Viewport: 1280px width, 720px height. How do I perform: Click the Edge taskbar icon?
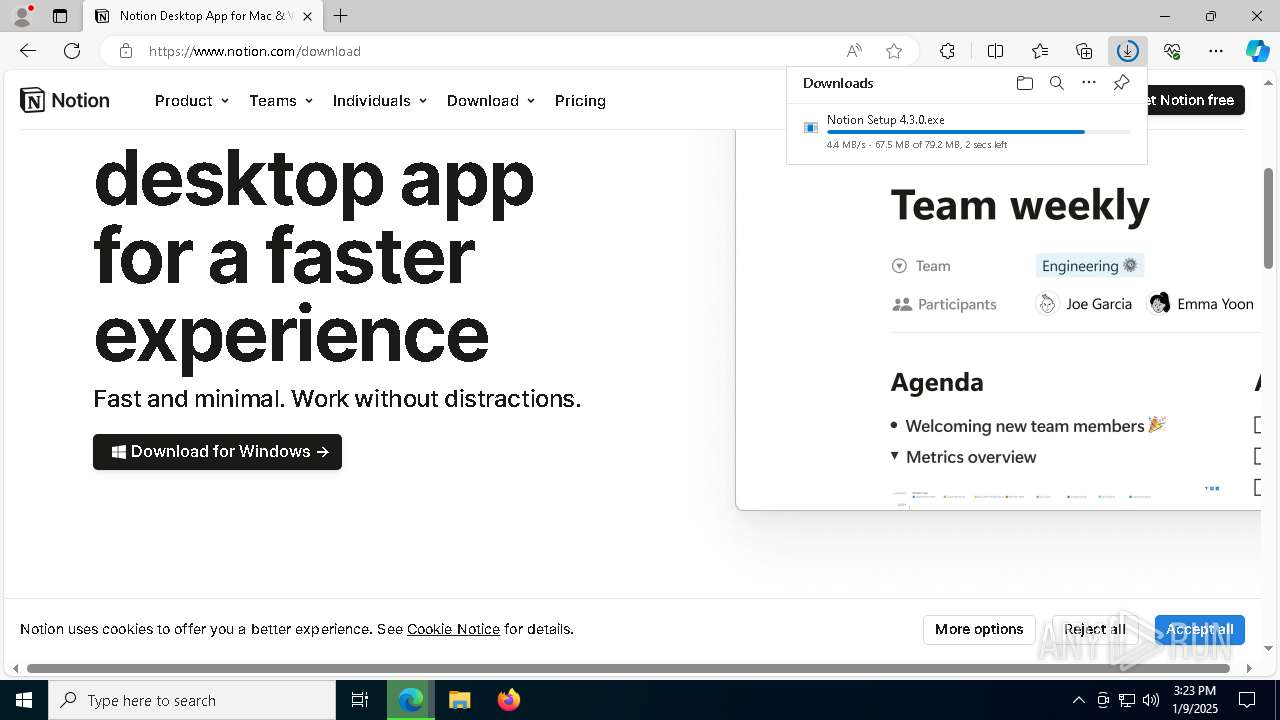click(411, 700)
